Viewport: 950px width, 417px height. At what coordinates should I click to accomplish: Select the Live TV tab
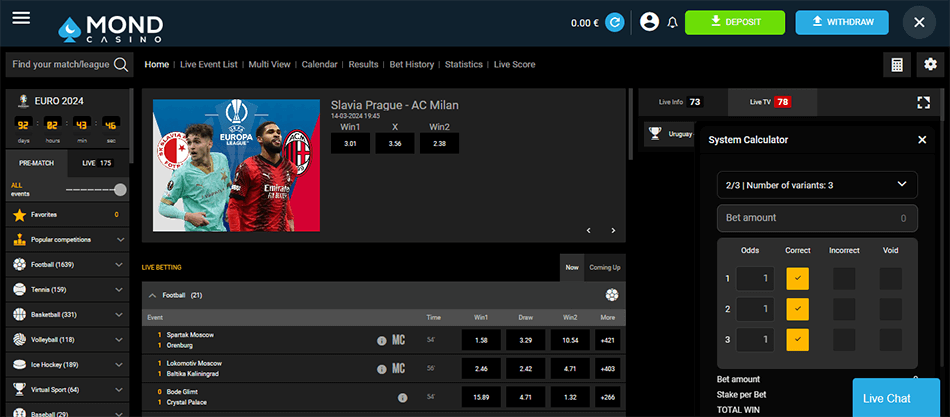pyautogui.click(x=772, y=102)
